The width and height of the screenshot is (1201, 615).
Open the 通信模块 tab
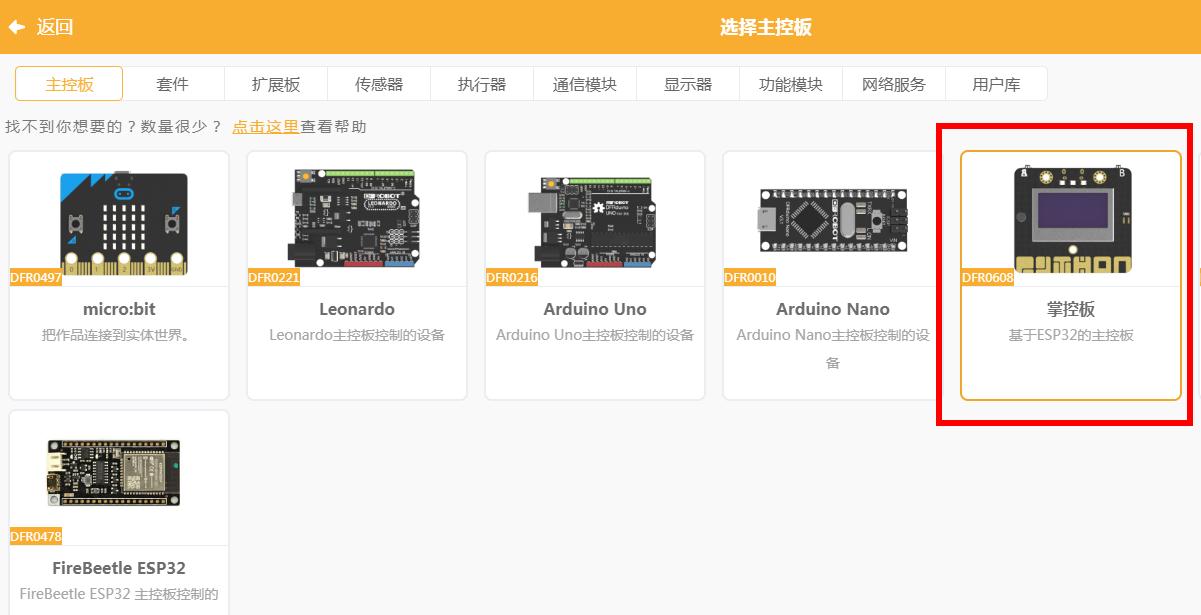[x=585, y=84]
